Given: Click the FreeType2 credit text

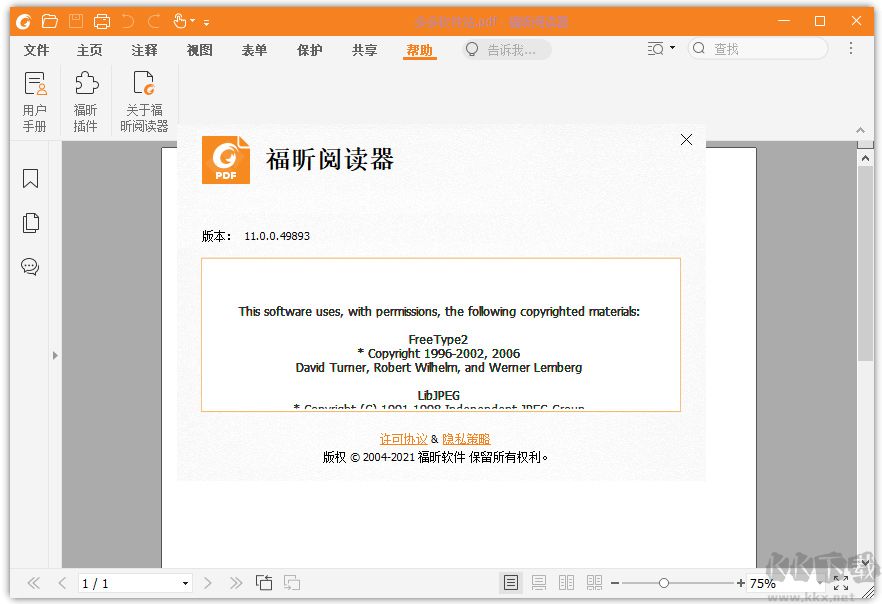Looking at the screenshot, I should (x=438, y=340).
